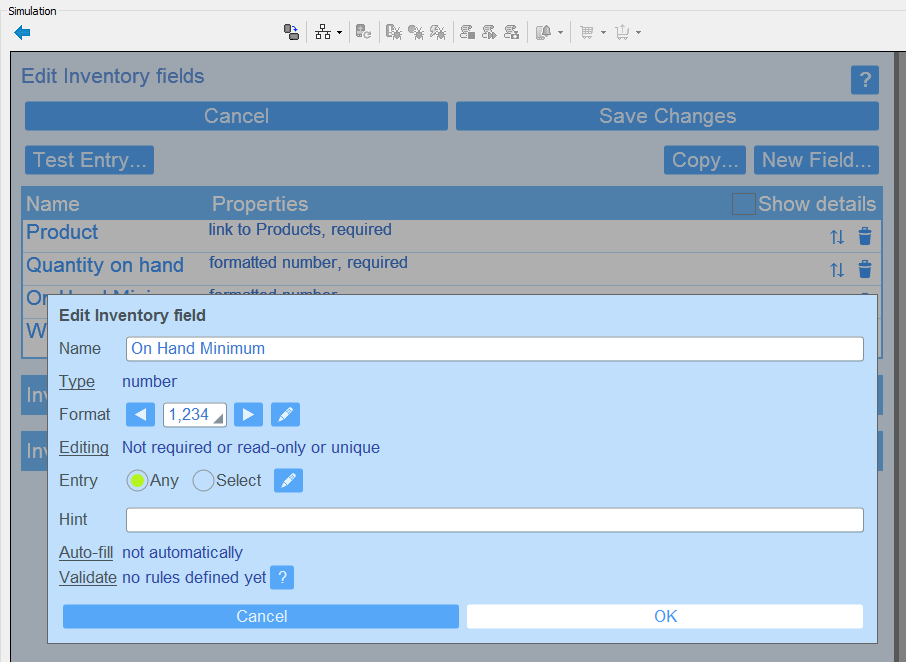Click into the Hint text field
The width and height of the screenshot is (906, 662).
point(494,520)
